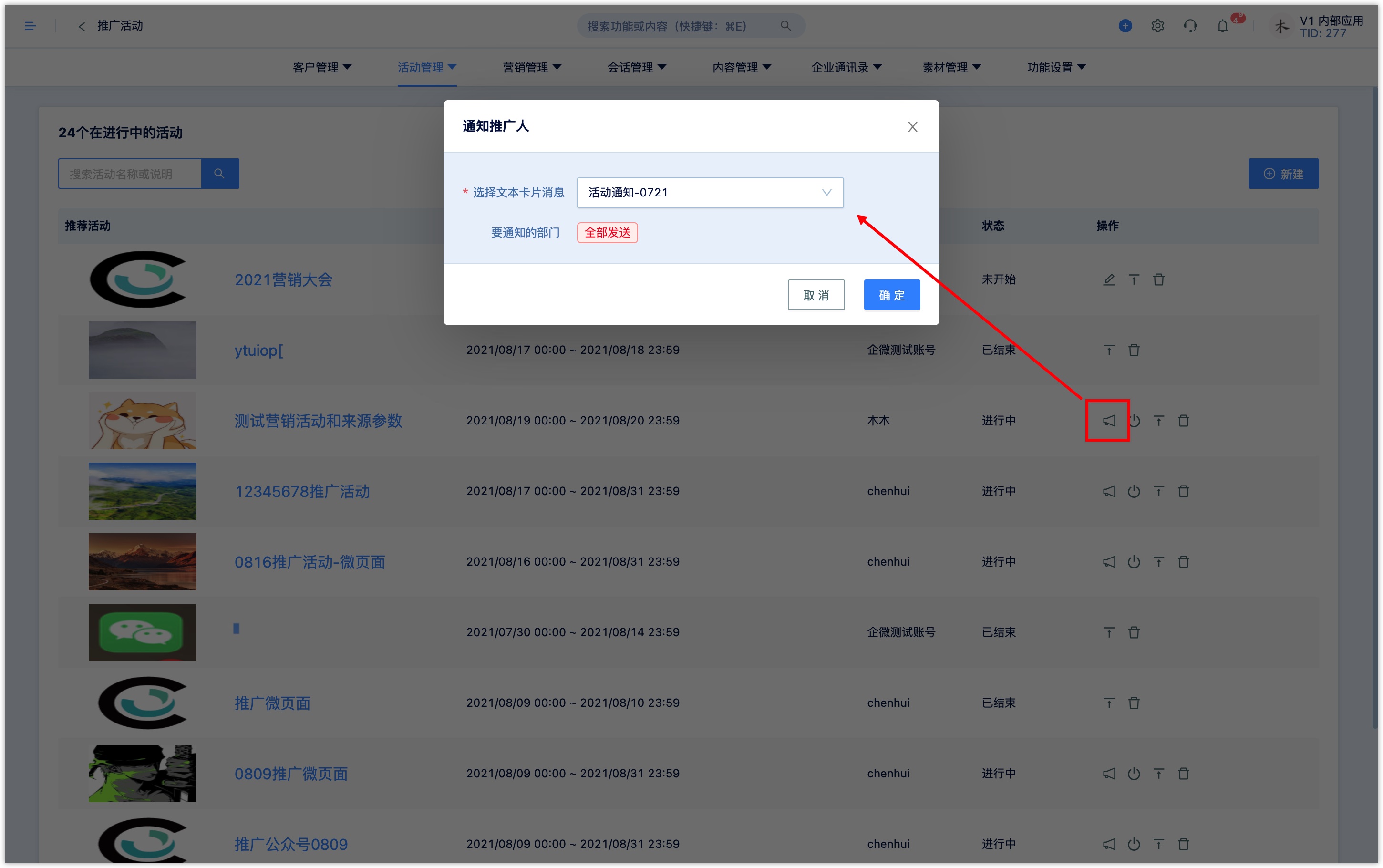
Task: Open the notifications bell icon
Action: click(1223, 26)
